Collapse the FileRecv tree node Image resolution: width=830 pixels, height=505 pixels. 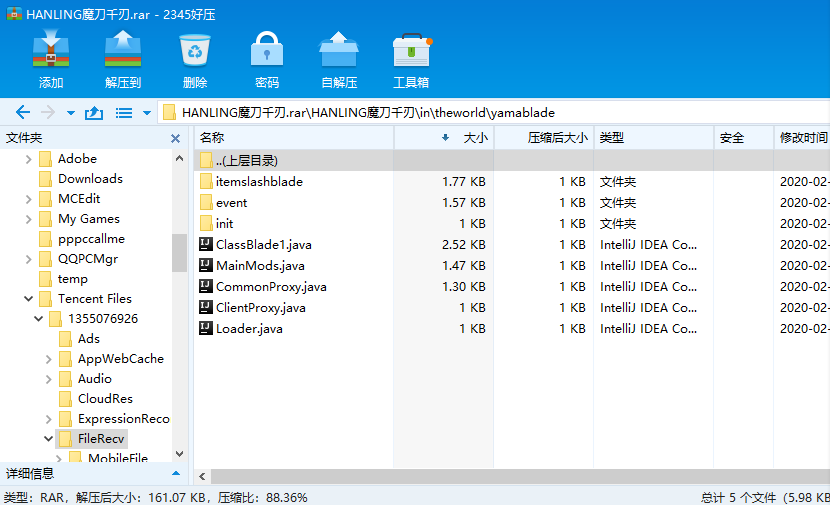pyautogui.click(x=49, y=439)
